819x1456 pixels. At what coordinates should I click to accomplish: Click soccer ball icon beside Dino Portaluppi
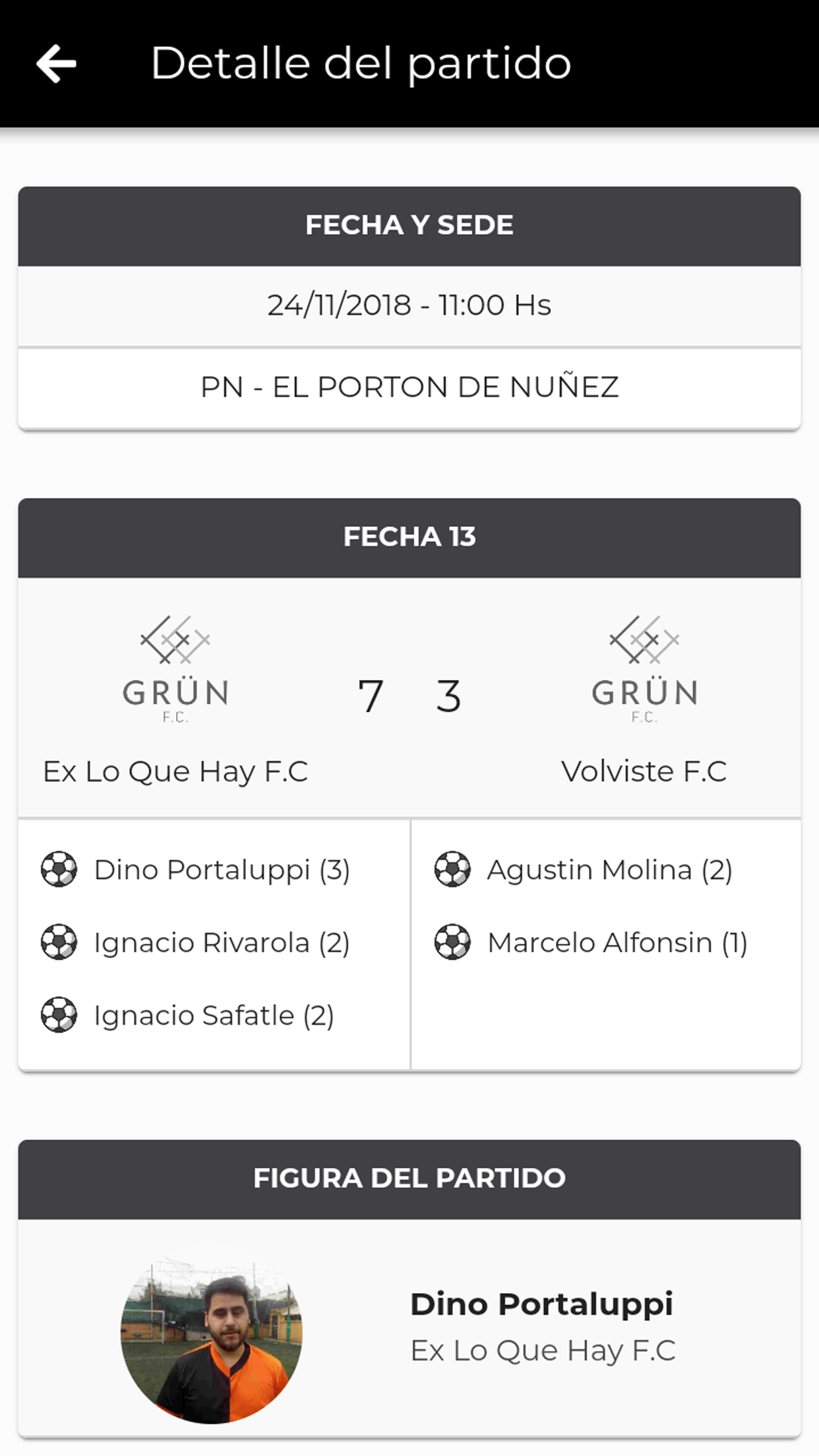(59, 870)
